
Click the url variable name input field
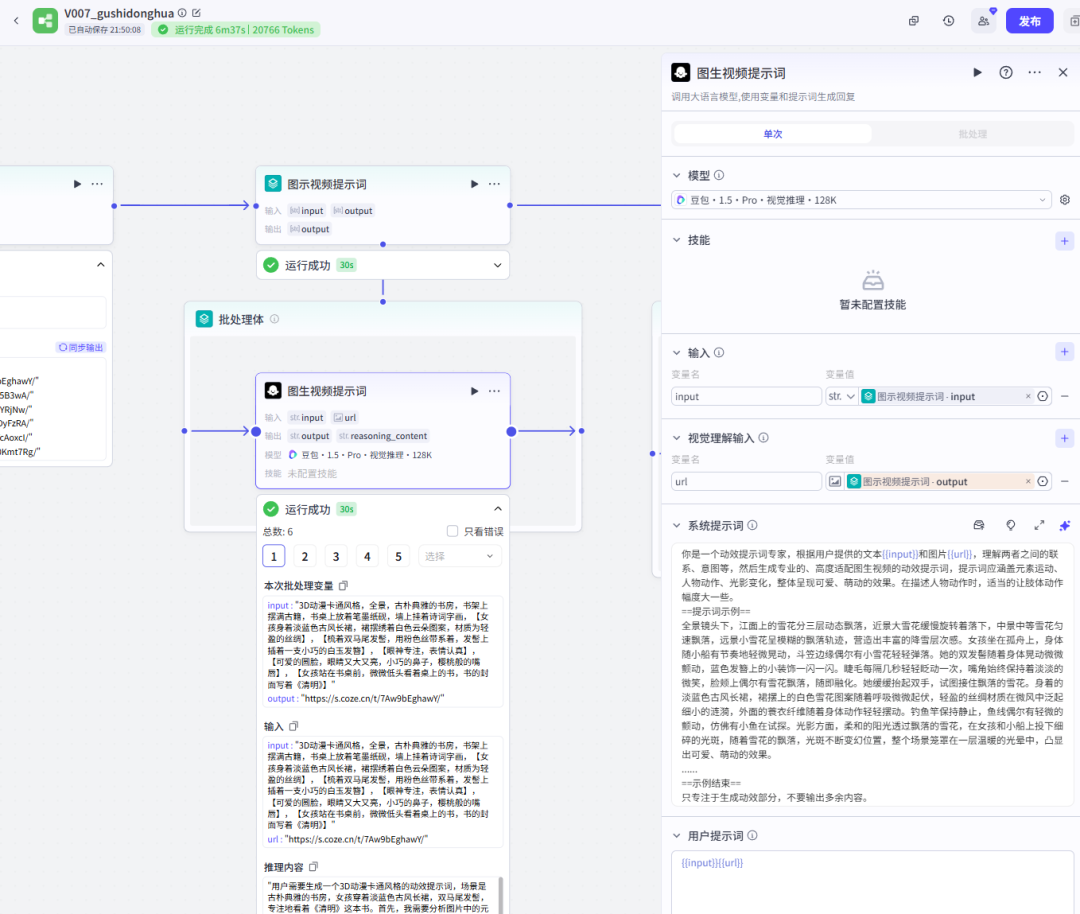click(x=746, y=481)
